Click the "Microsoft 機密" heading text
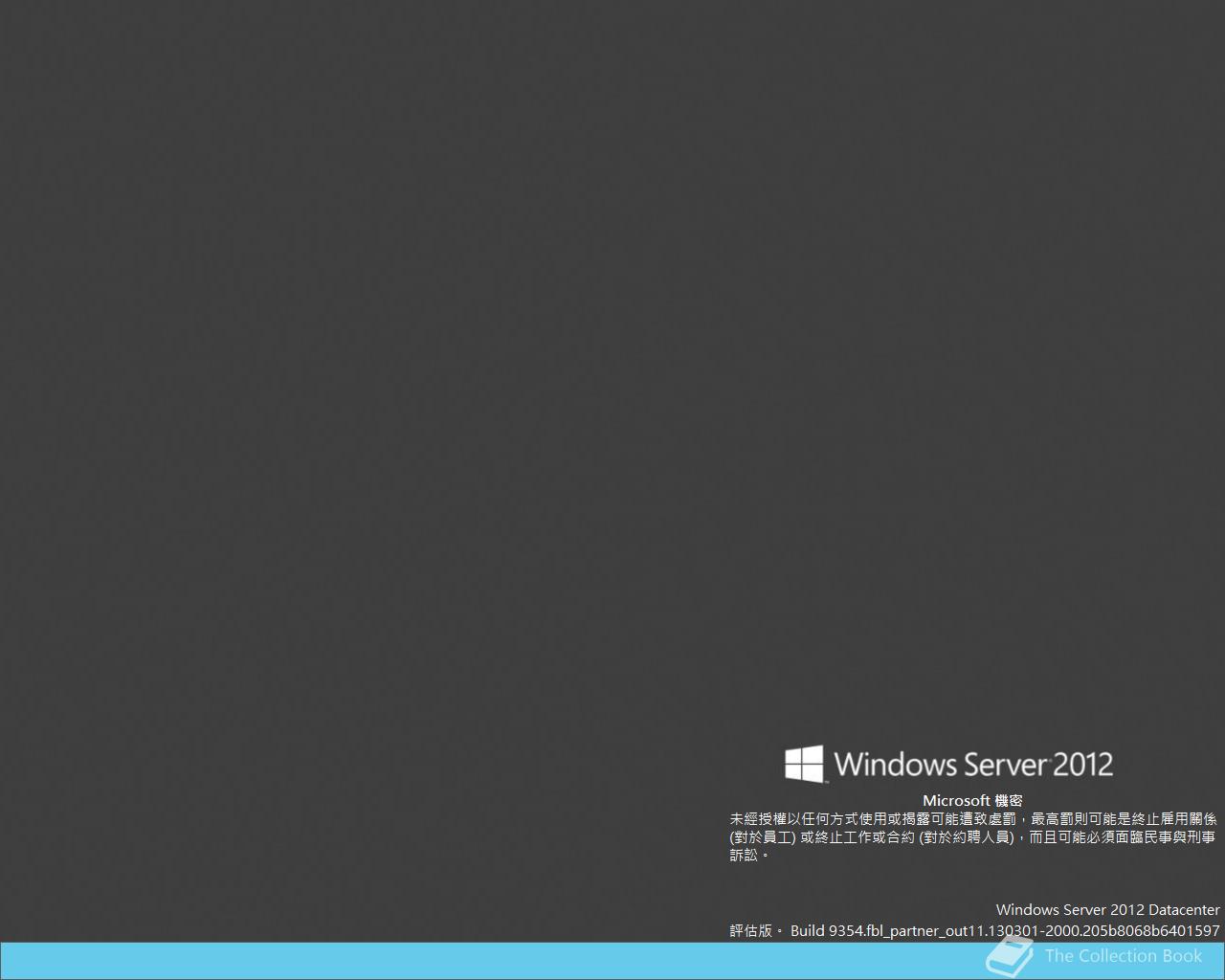 pos(972,800)
